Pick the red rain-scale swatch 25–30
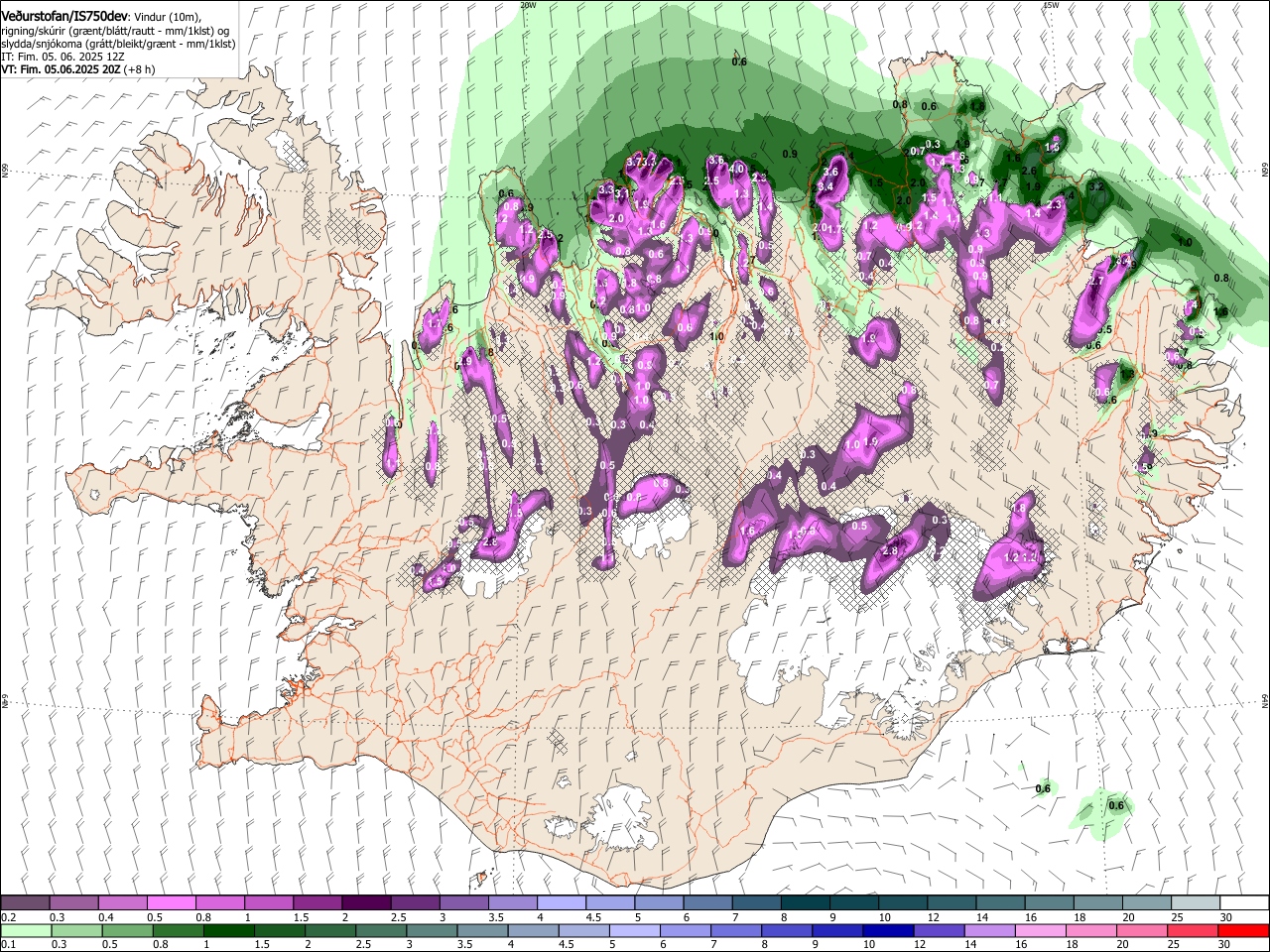 click(1194, 930)
